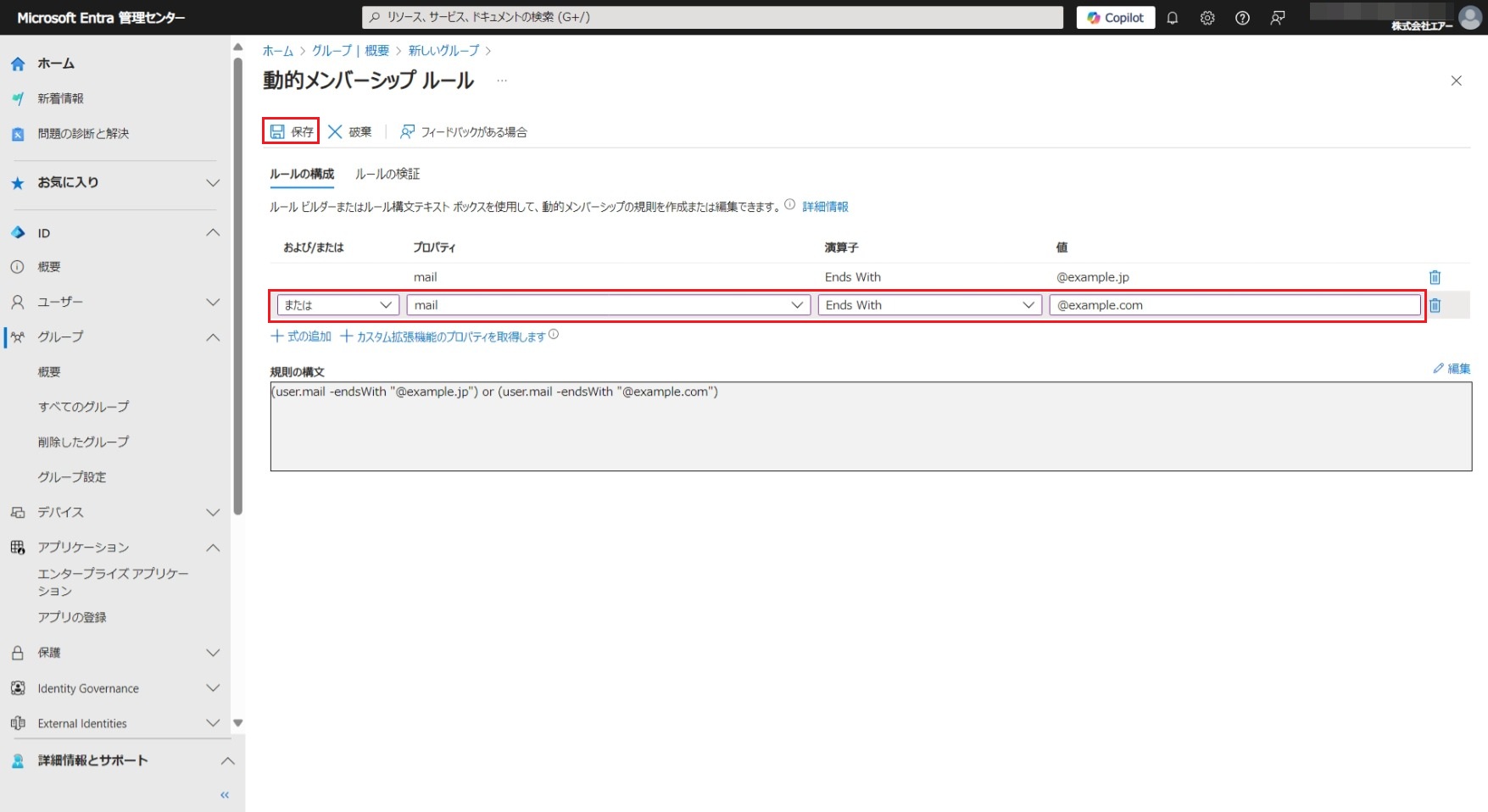Open the Ends With operator dropdown

(929, 305)
